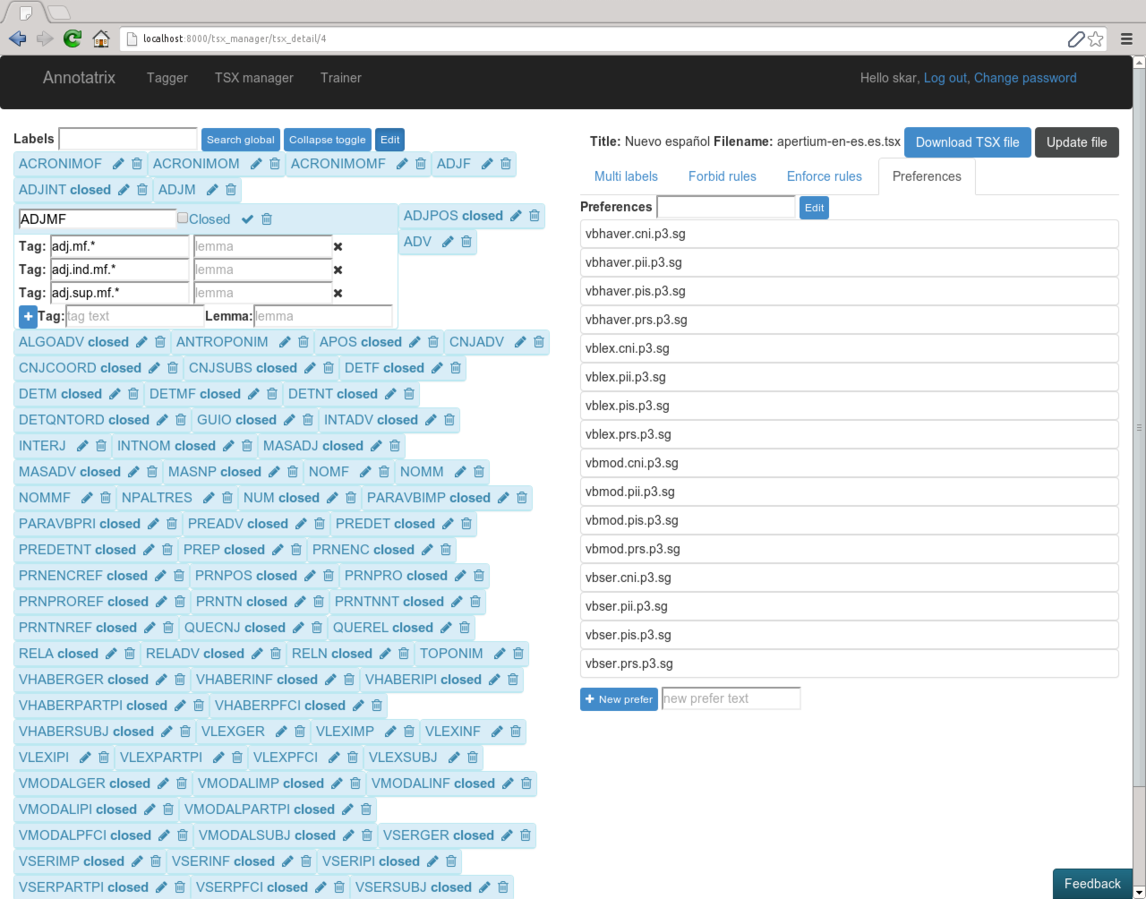Edit the ADV label with pencil icon
1146x899 pixels.
click(448, 242)
